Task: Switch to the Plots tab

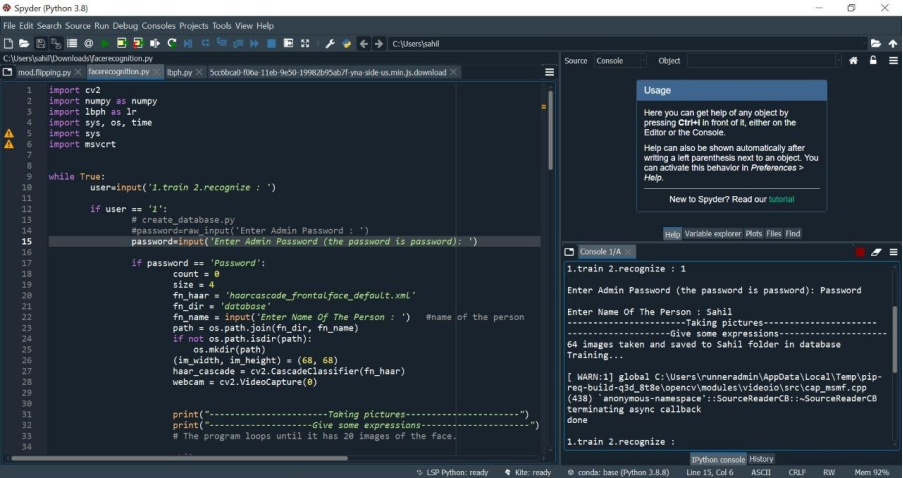Action: click(x=753, y=234)
